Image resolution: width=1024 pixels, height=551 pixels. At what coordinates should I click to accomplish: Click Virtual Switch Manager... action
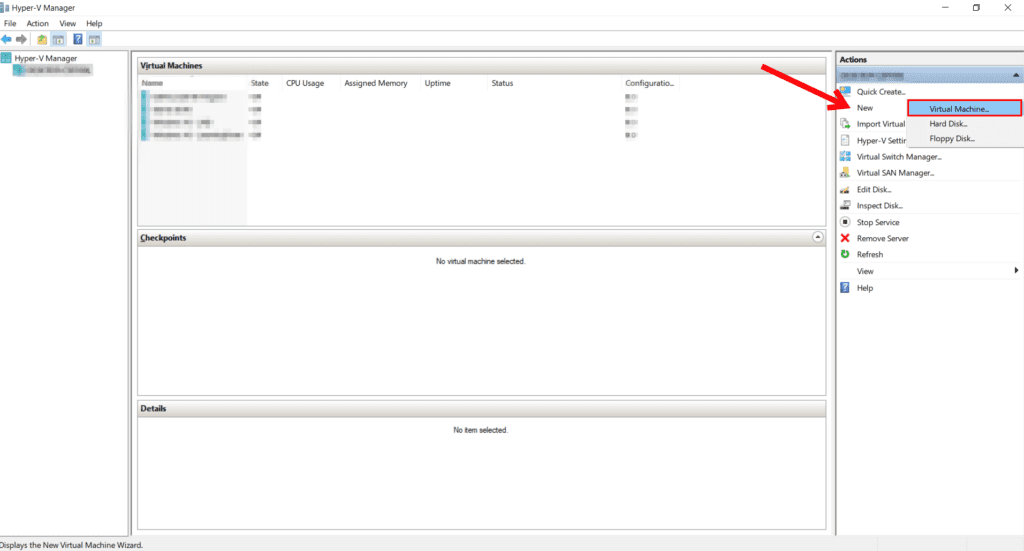pyautogui.click(x=899, y=157)
